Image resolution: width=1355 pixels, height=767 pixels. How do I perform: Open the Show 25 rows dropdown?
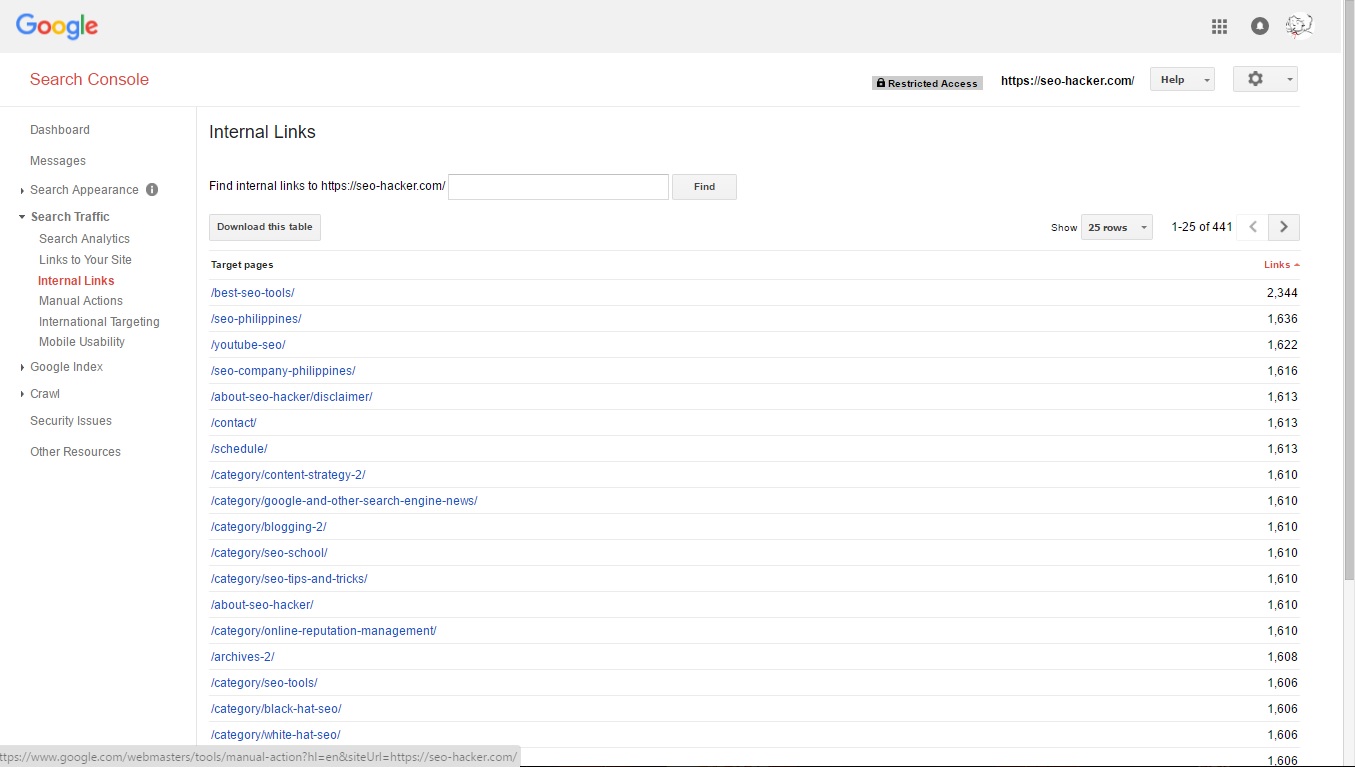point(1116,227)
